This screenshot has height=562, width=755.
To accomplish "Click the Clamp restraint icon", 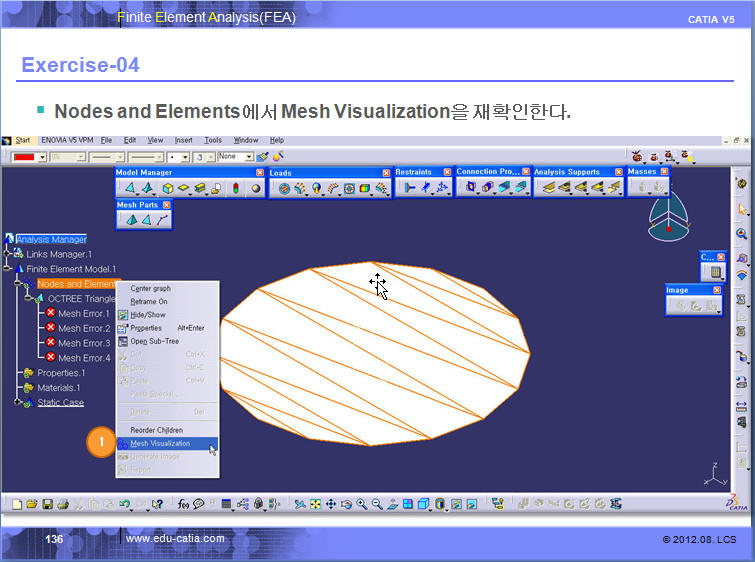I will pyautogui.click(x=410, y=187).
